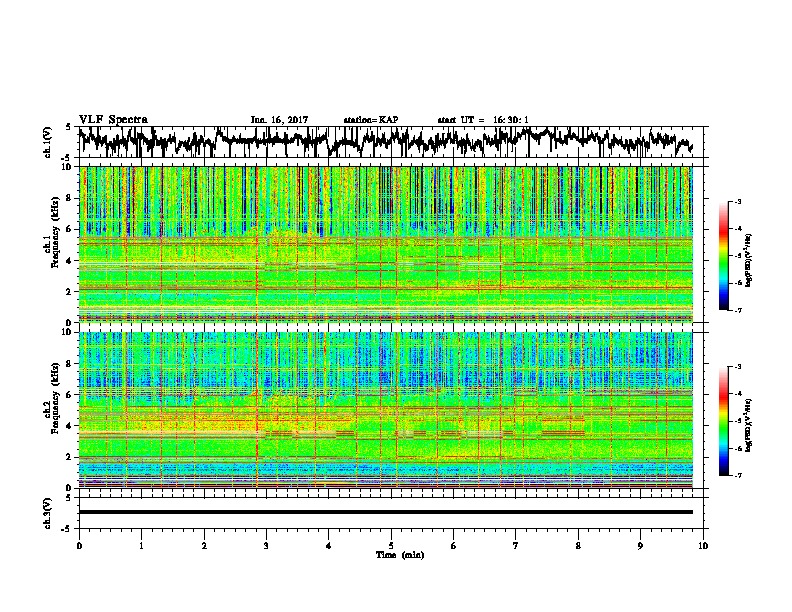The height and width of the screenshot is (612, 792).
Task: Click the "6" kHz tick on ch.2 frequency axis
Action: tap(70, 395)
